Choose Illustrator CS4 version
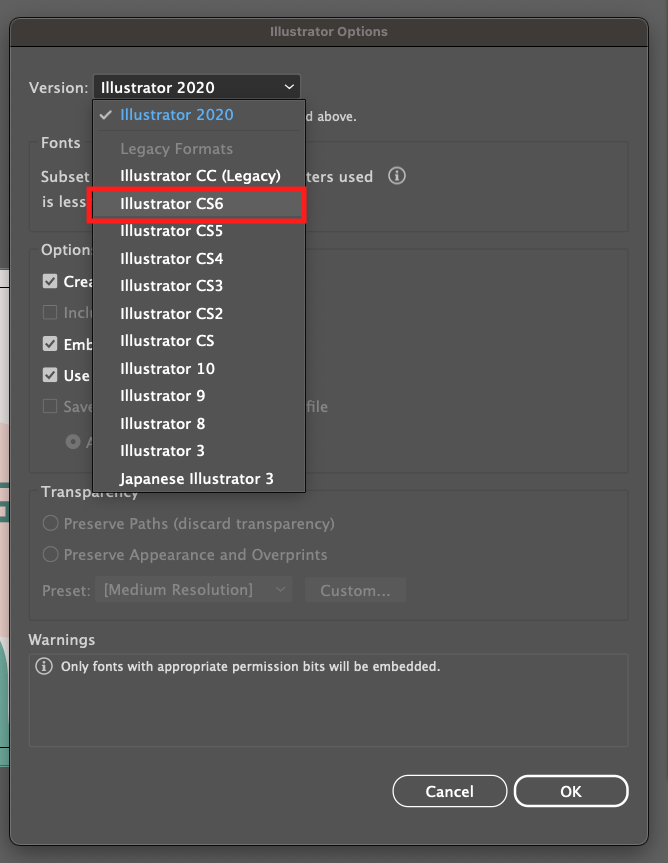The height and width of the screenshot is (863, 668). (199, 259)
